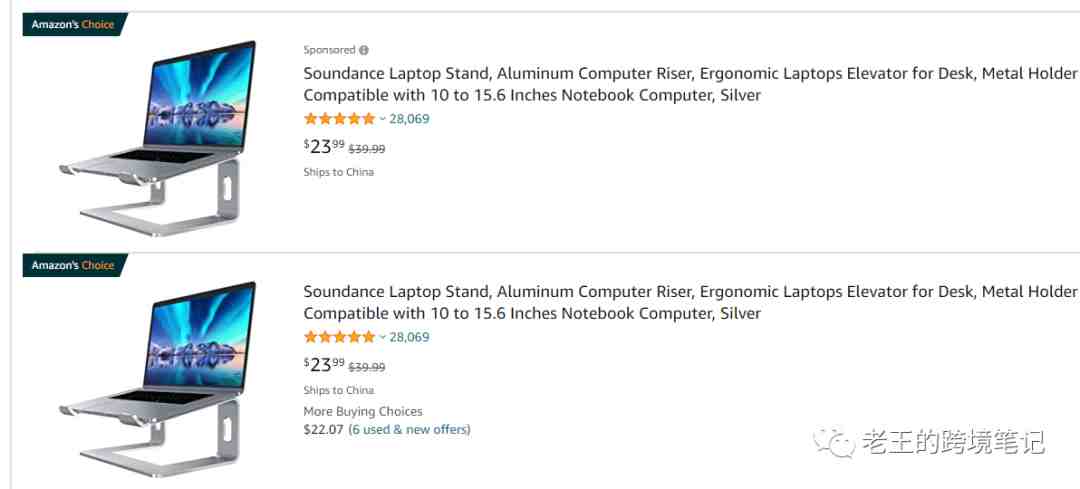Click the $23.99 price above More Buying Choices
1080x489 pixels.
[324, 364]
